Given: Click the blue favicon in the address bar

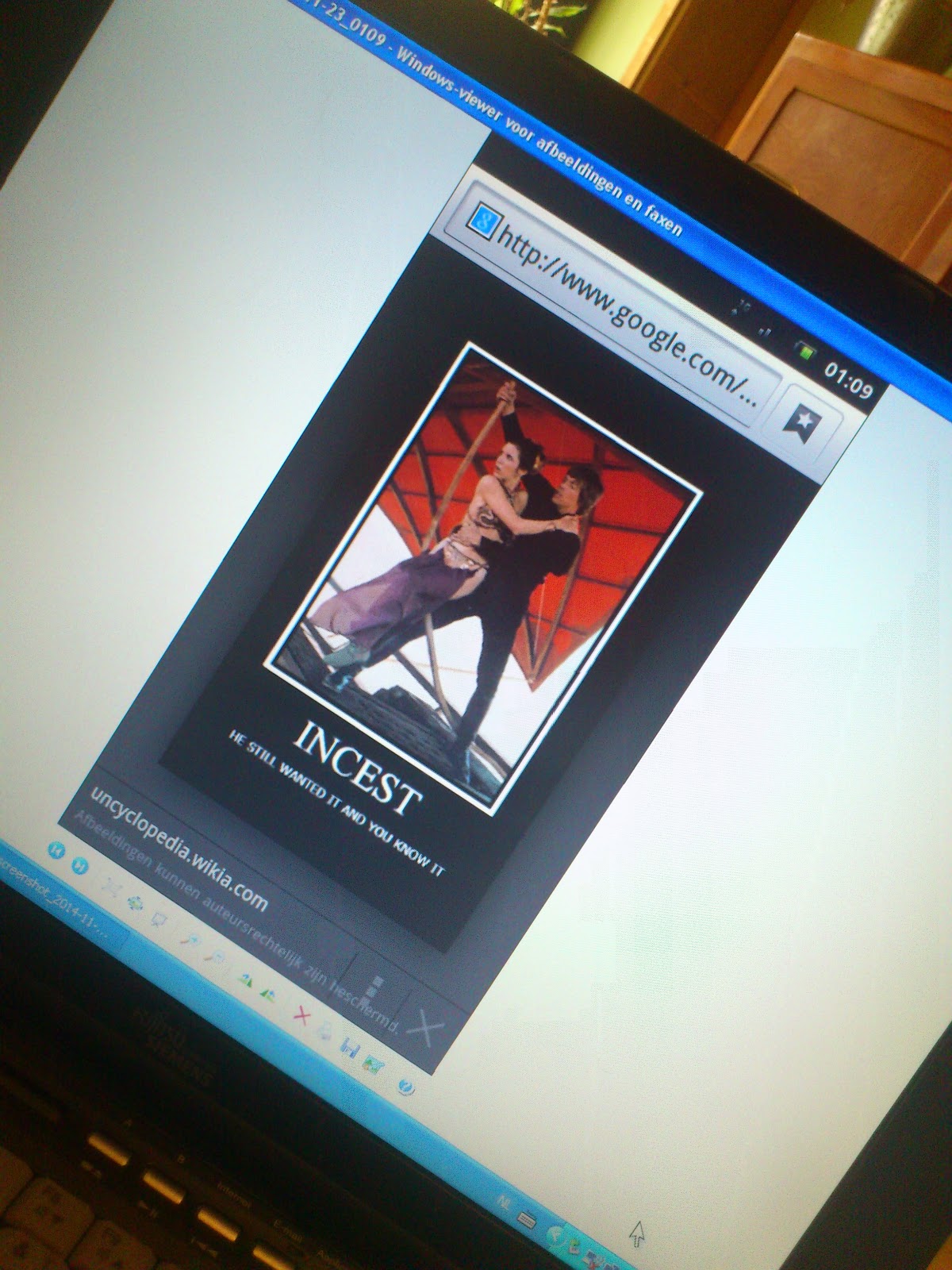Looking at the screenshot, I should [484, 220].
